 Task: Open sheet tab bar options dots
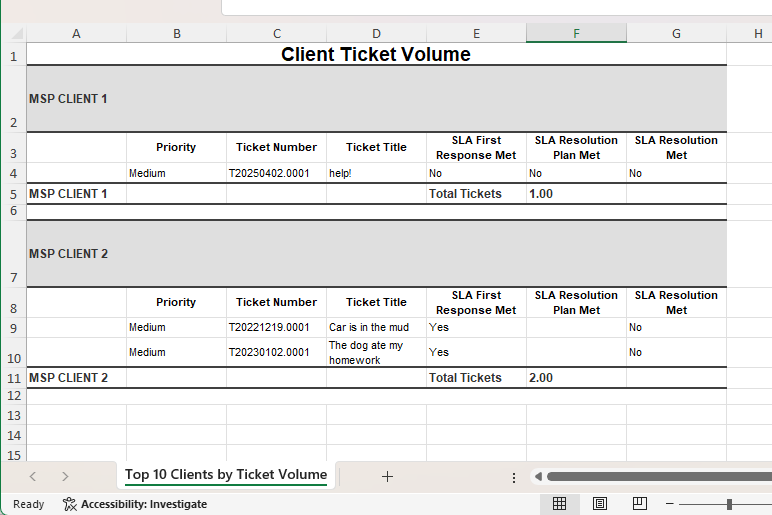[514, 477]
